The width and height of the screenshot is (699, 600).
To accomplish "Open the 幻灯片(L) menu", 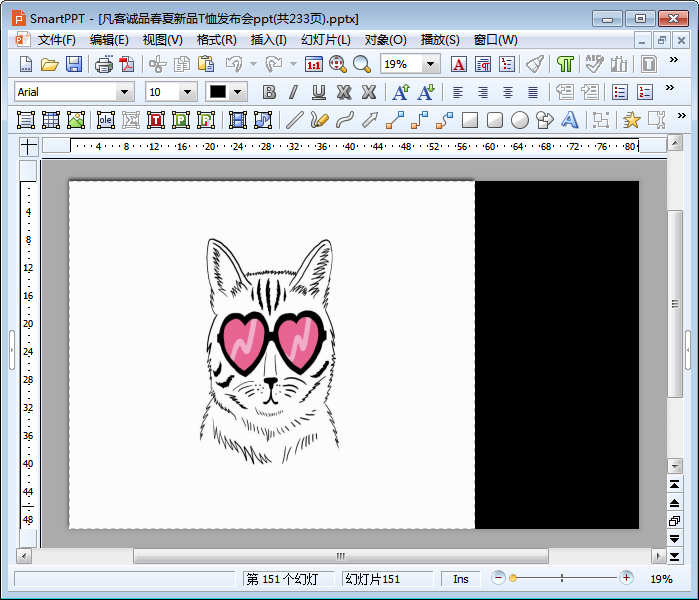I will tap(325, 40).
